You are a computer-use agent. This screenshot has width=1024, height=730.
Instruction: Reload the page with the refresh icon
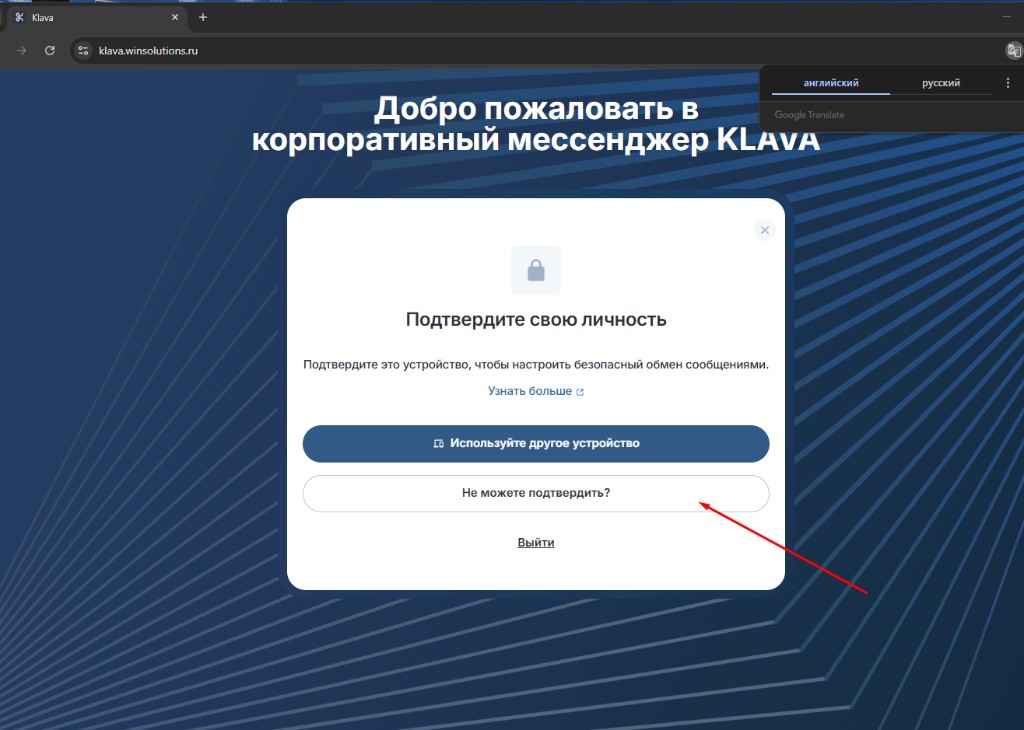tap(50, 50)
